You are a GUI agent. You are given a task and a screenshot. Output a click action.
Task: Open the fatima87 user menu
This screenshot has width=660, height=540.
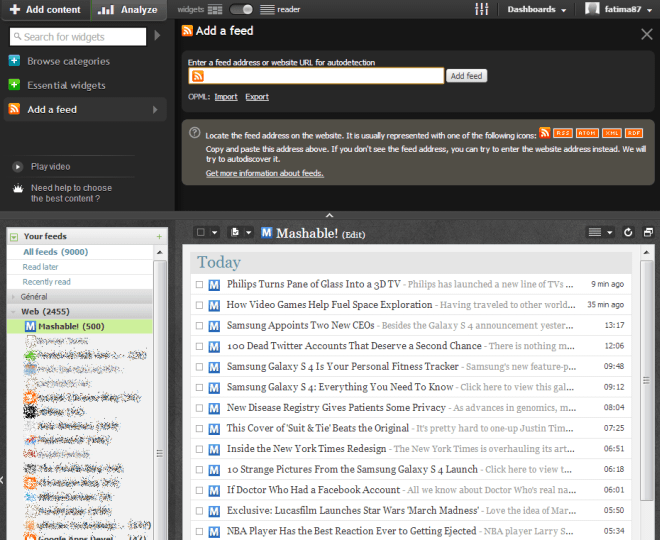(618, 9)
